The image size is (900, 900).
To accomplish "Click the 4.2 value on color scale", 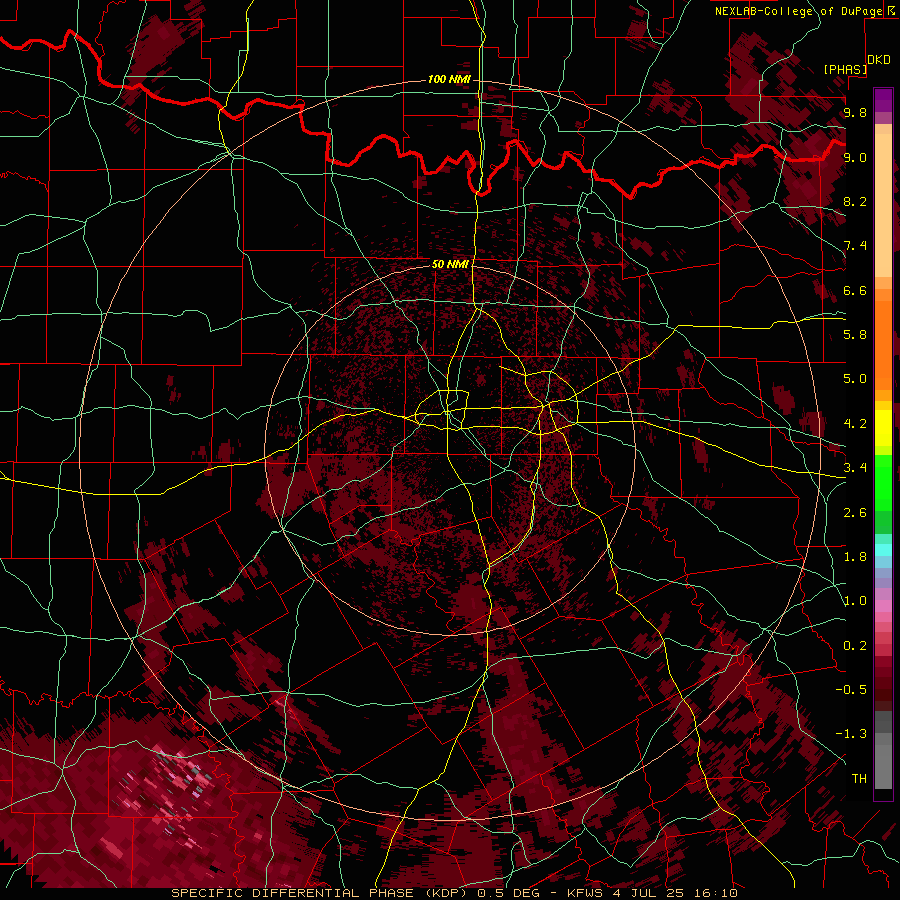I will pos(855,424).
